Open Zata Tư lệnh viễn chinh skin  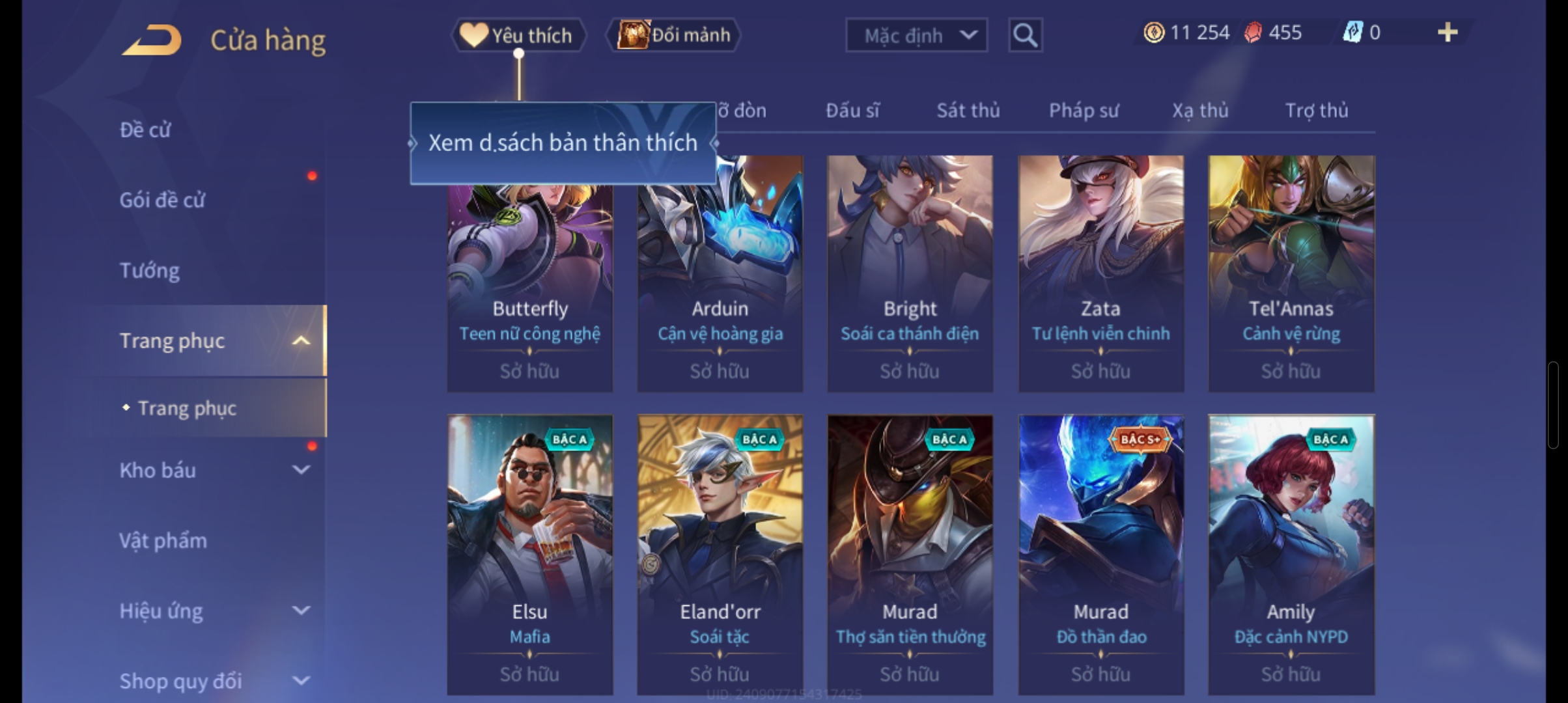1100,273
